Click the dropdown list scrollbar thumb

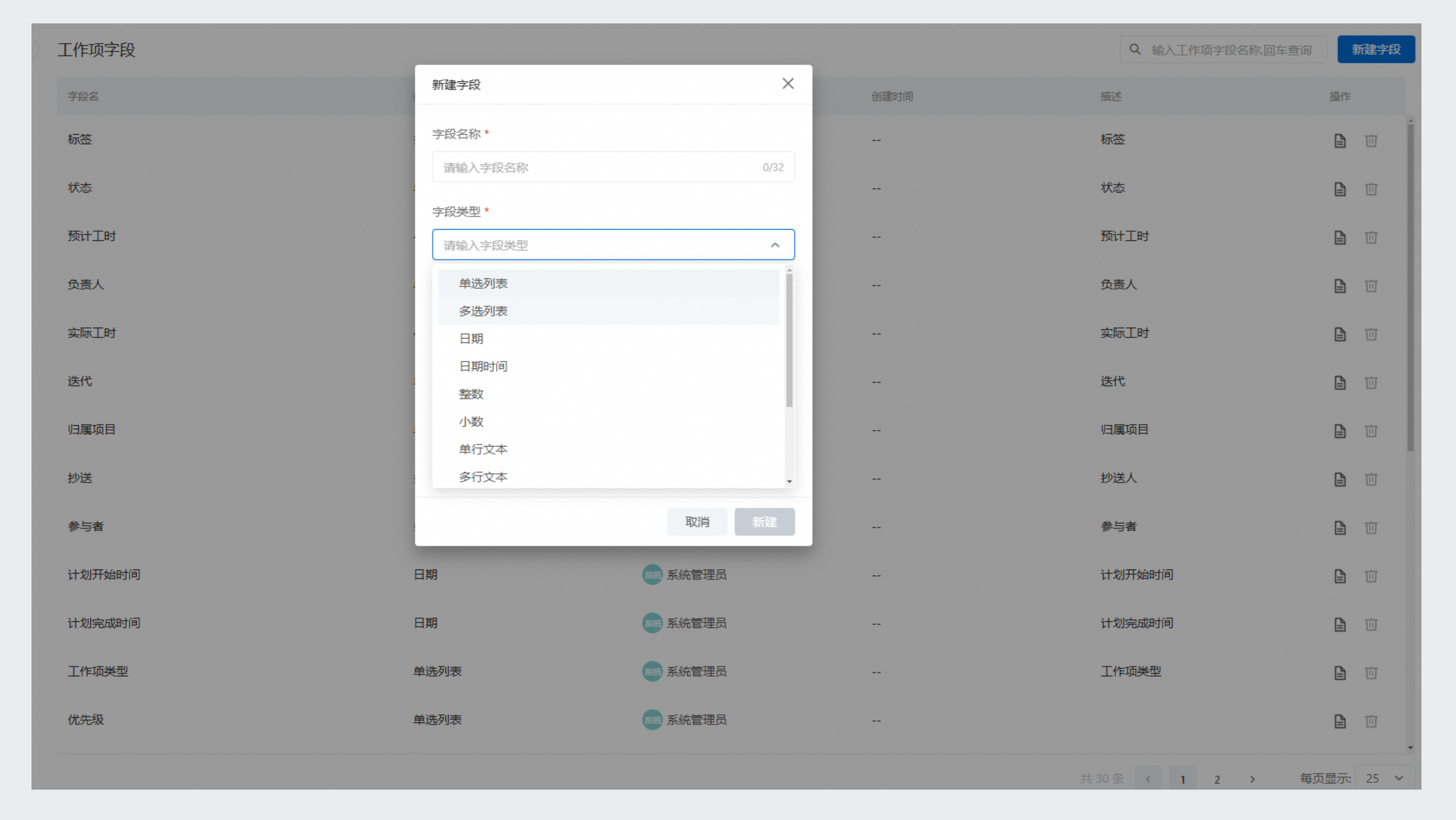click(789, 340)
